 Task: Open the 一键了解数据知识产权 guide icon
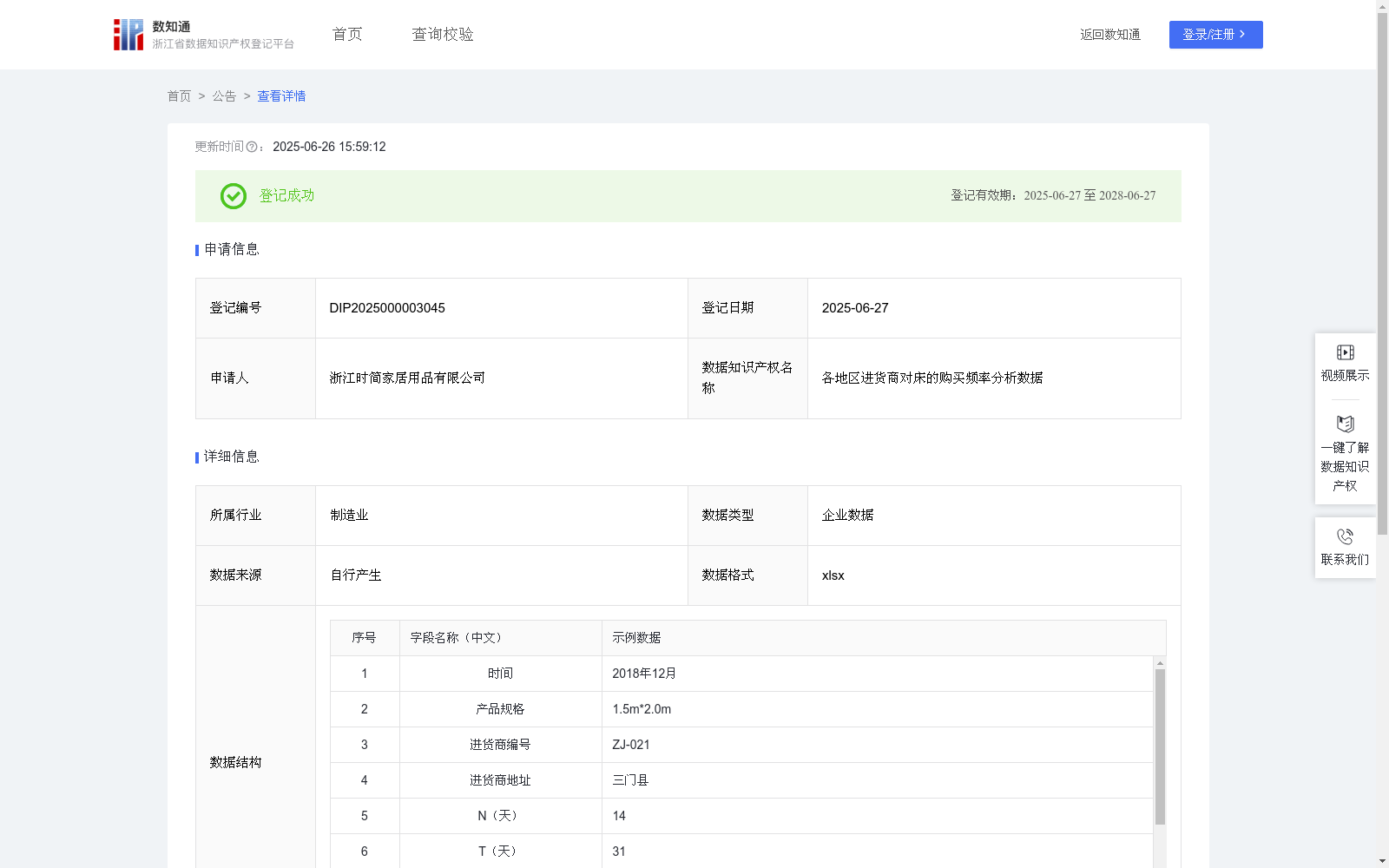[x=1345, y=424]
